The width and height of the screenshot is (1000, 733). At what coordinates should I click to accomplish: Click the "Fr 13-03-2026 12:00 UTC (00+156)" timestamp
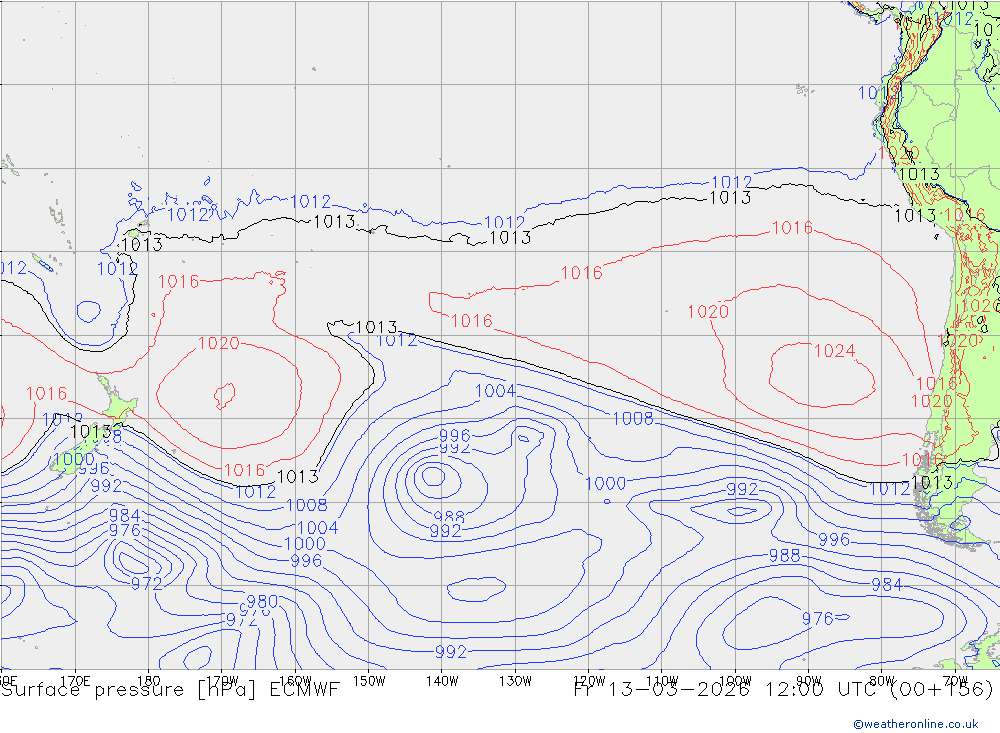(783, 690)
